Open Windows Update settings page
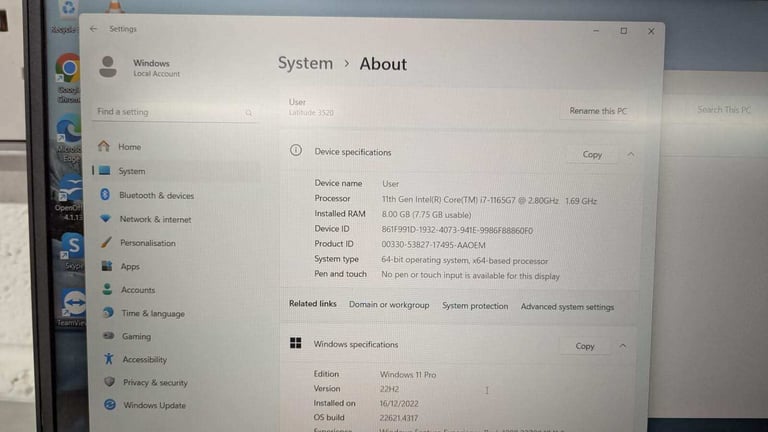 click(x=155, y=405)
